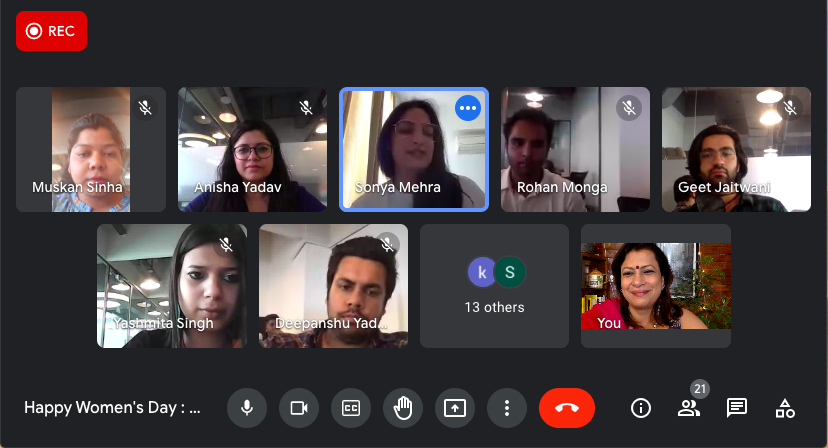Select Yashmita Singh's video tile
Viewport: 828px width, 448px height.
(172, 286)
